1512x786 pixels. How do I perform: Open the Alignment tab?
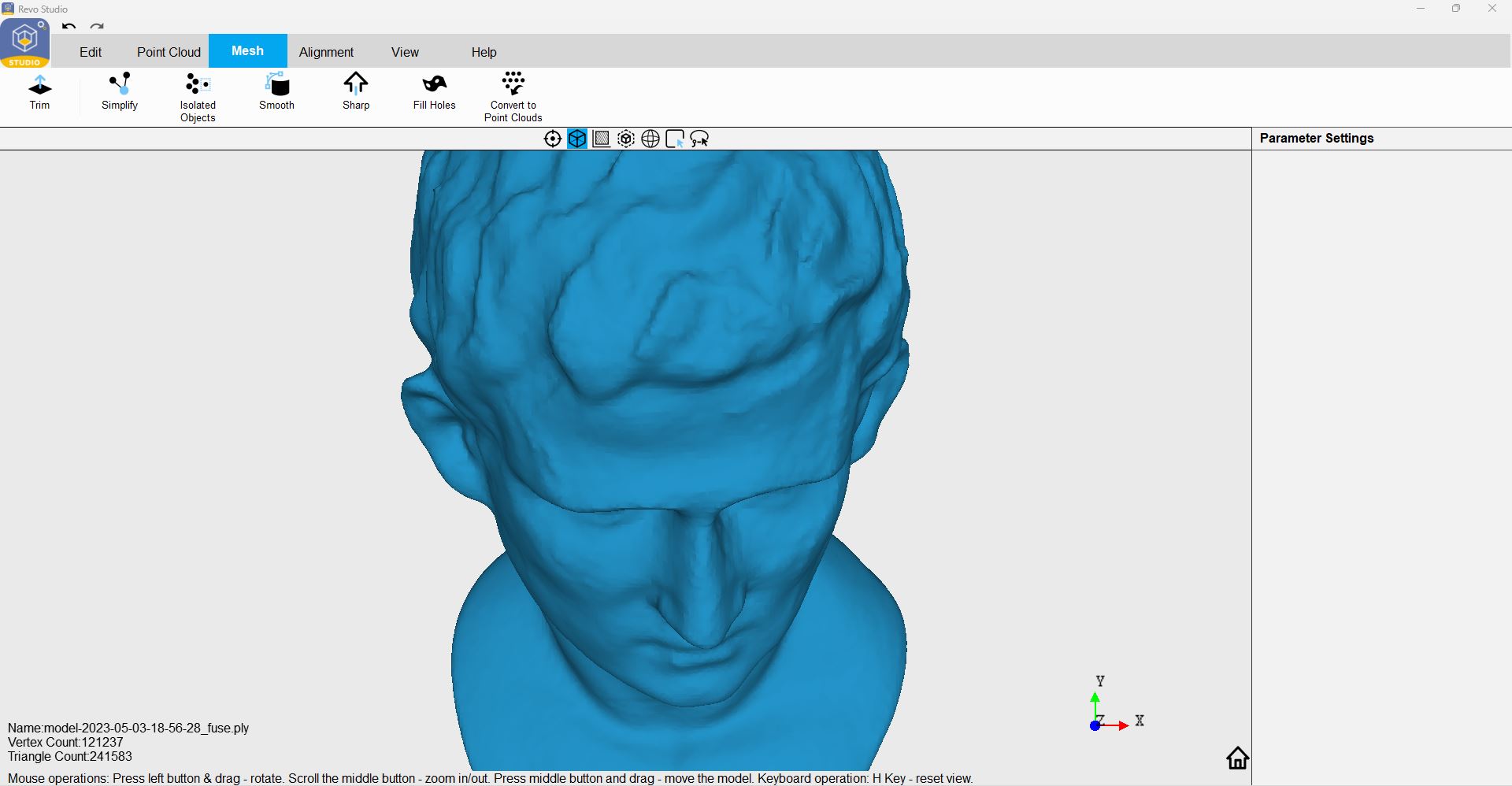tap(326, 52)
